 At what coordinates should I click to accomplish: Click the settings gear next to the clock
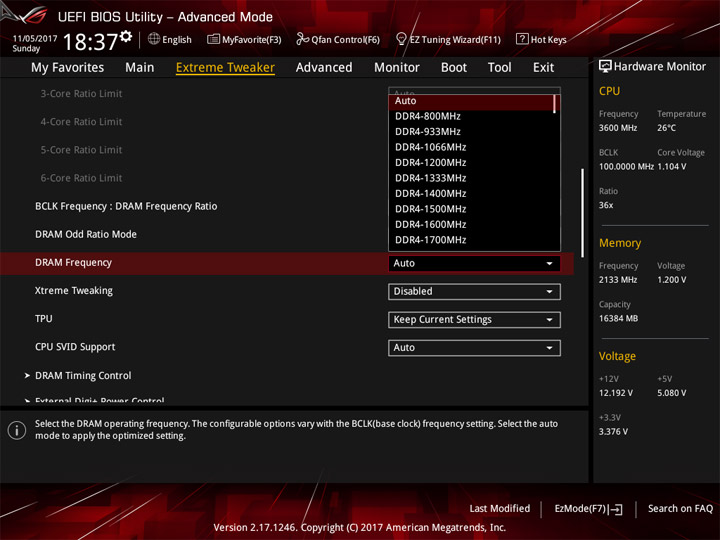(126, 36)
